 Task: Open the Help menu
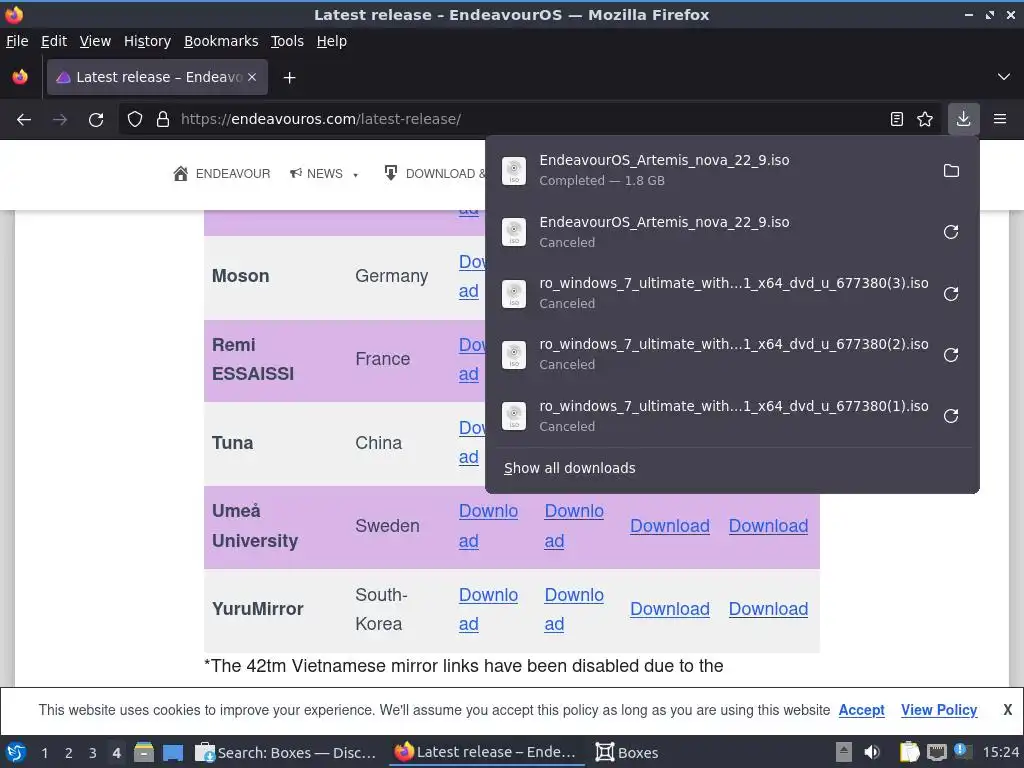(x=332, y=41)
